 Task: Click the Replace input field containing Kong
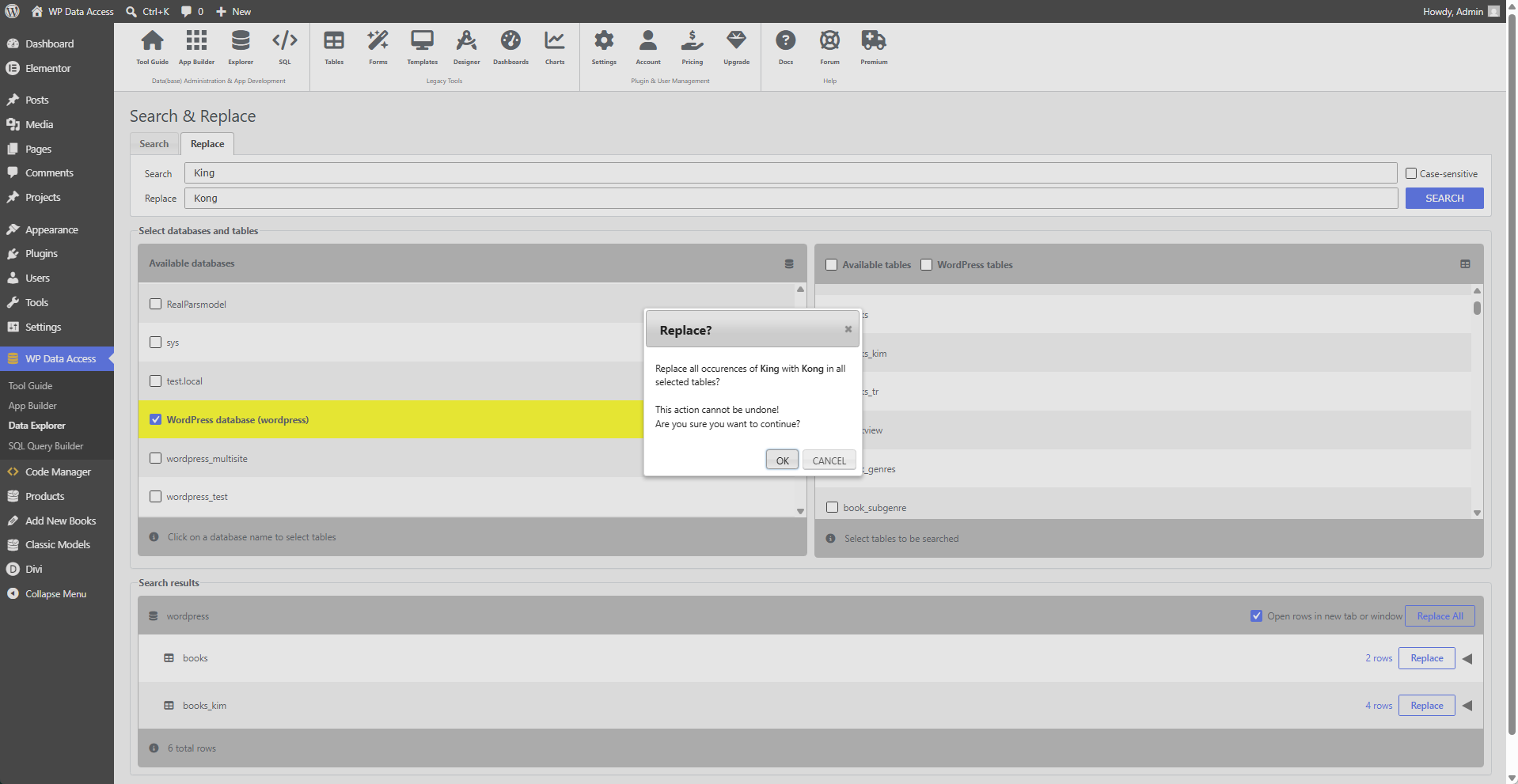791,199
